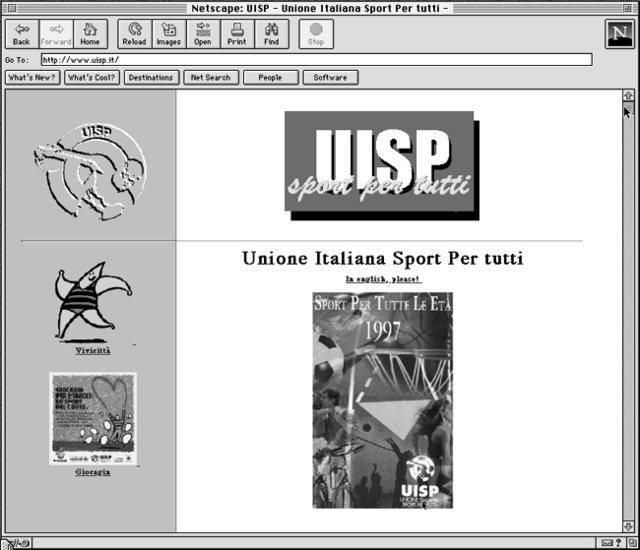
Task: Follow the 'In english, please!' link
Action: point(383,279)
